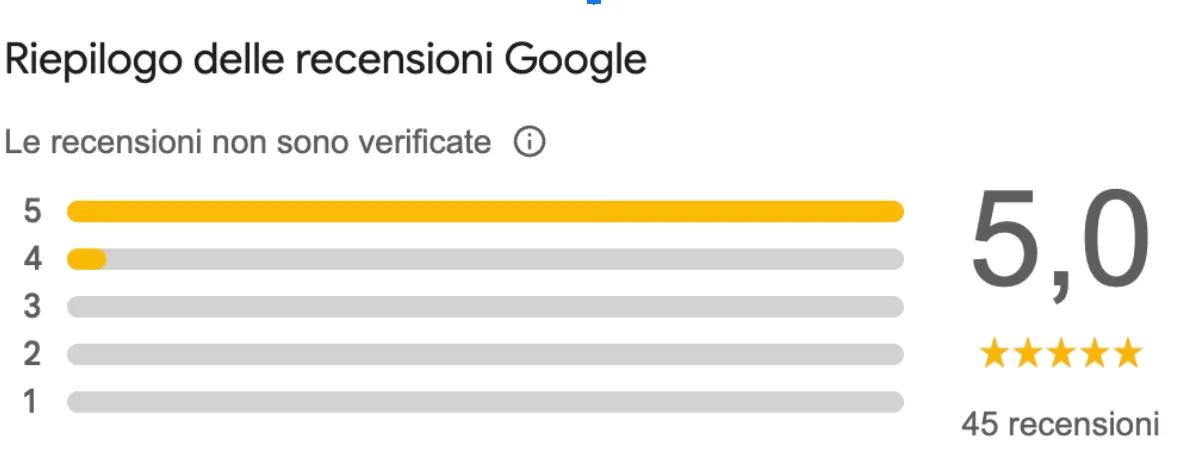Click the large 5,0 average rating score
This screenshot has height=458, width=1182.
1060,239
